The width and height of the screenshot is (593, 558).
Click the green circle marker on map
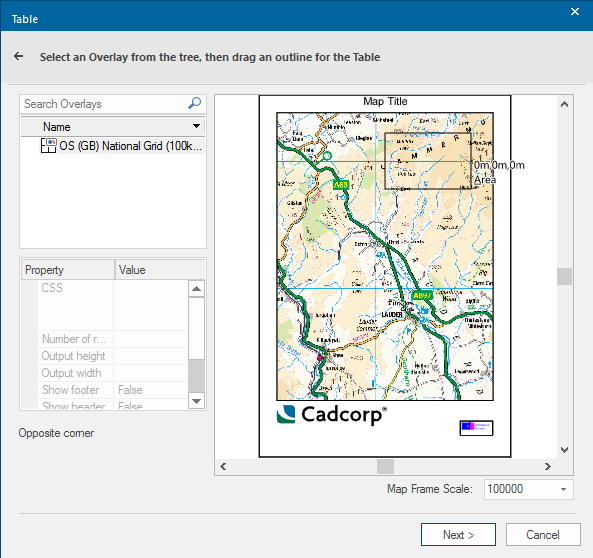327,155
